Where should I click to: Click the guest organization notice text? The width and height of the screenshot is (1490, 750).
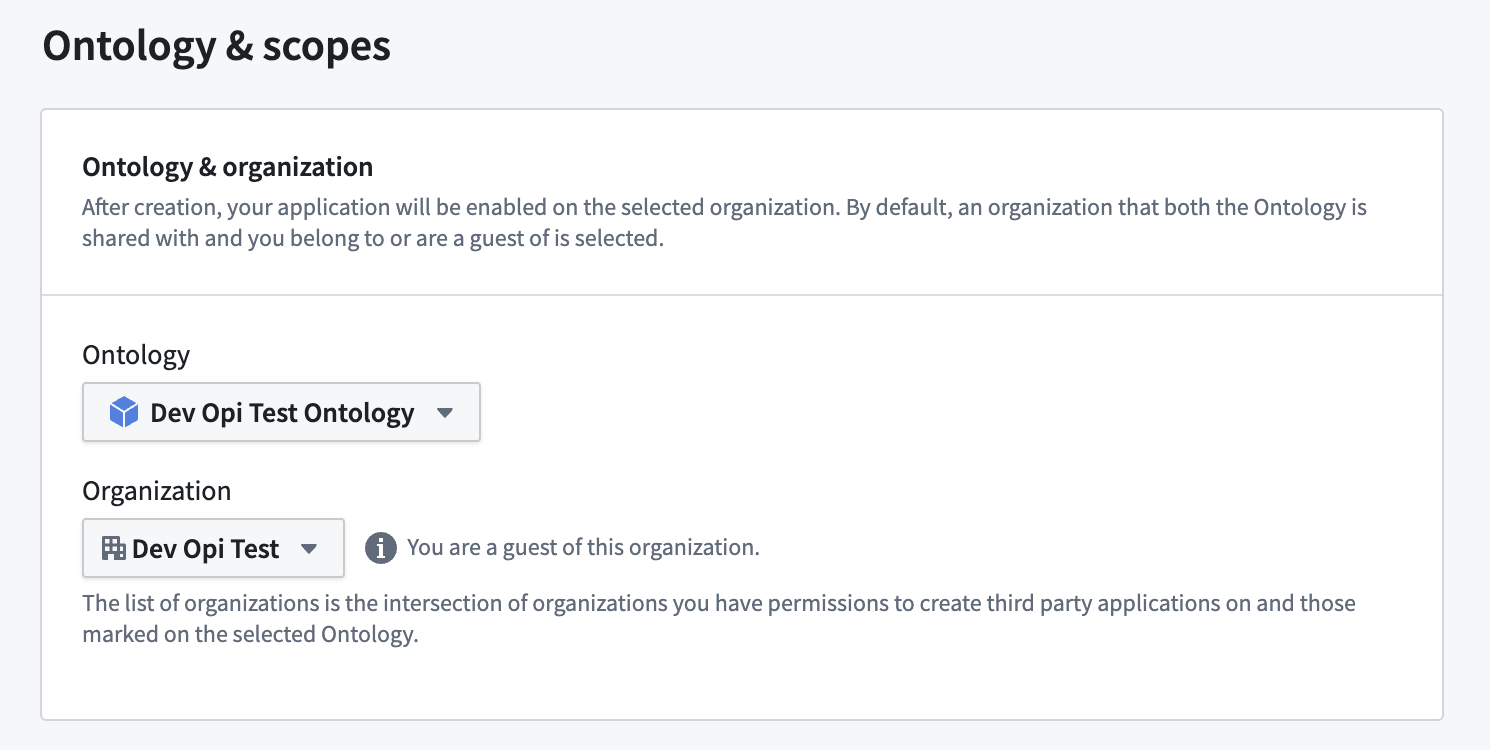click(x=583, y=547)
